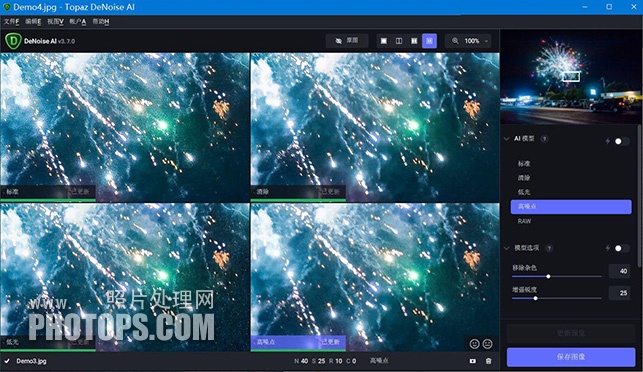Choose side-by-side view layout icon
The width and height of the screenshot is (643, 372).
(x=414, y=41)
